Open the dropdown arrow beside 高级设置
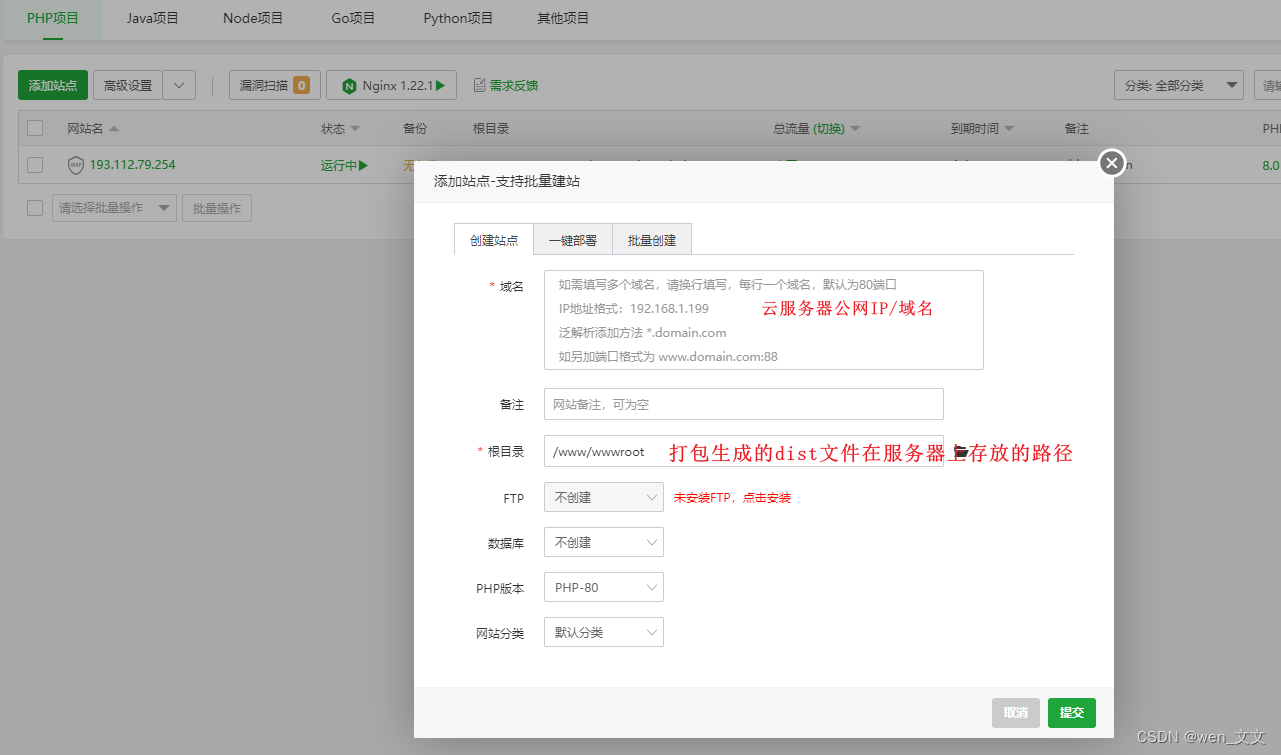Screen dimensions: 1281x755 click(x=179, y=85)
